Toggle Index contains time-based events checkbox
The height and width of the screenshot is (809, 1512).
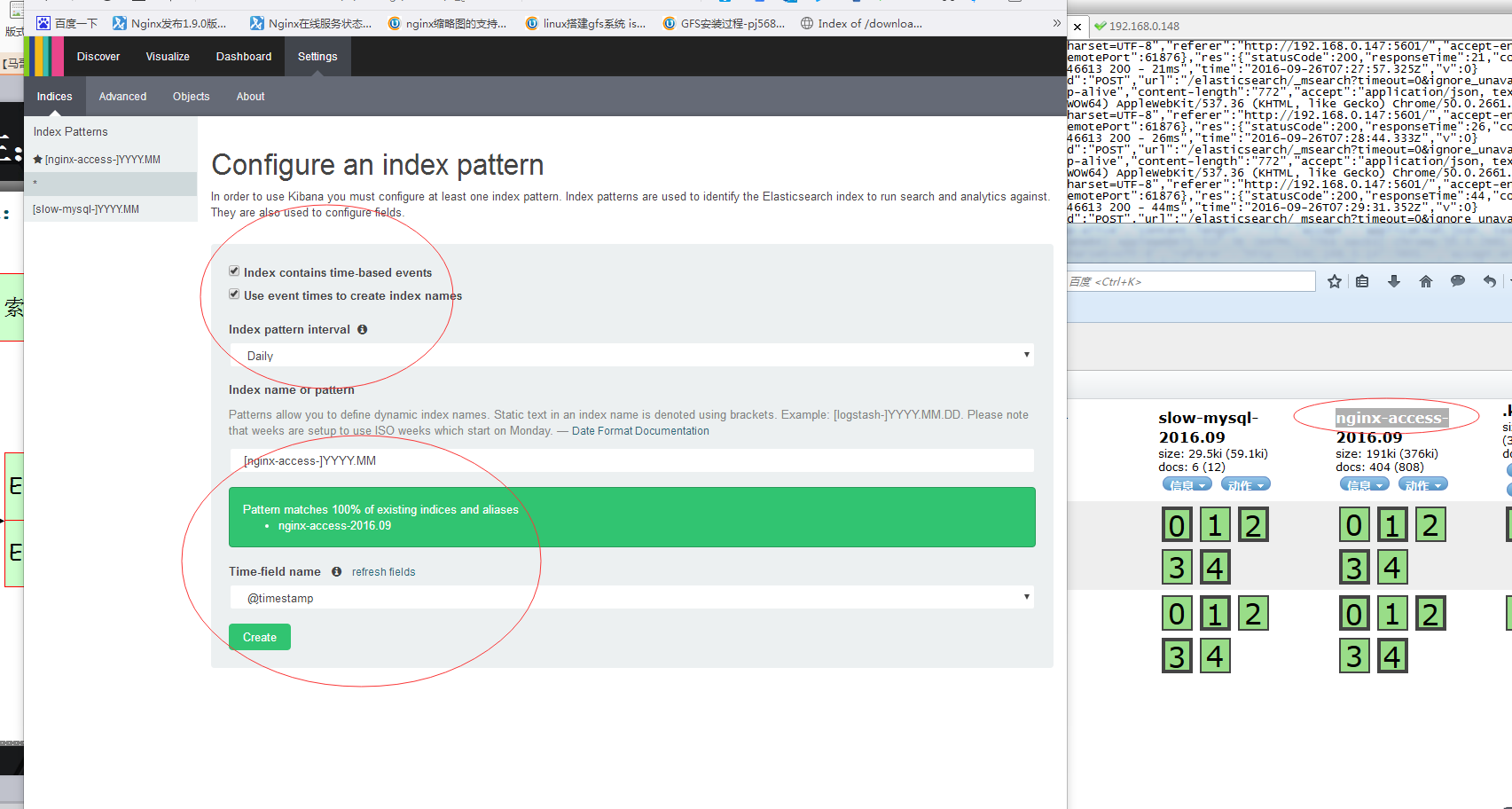point(234,271)
